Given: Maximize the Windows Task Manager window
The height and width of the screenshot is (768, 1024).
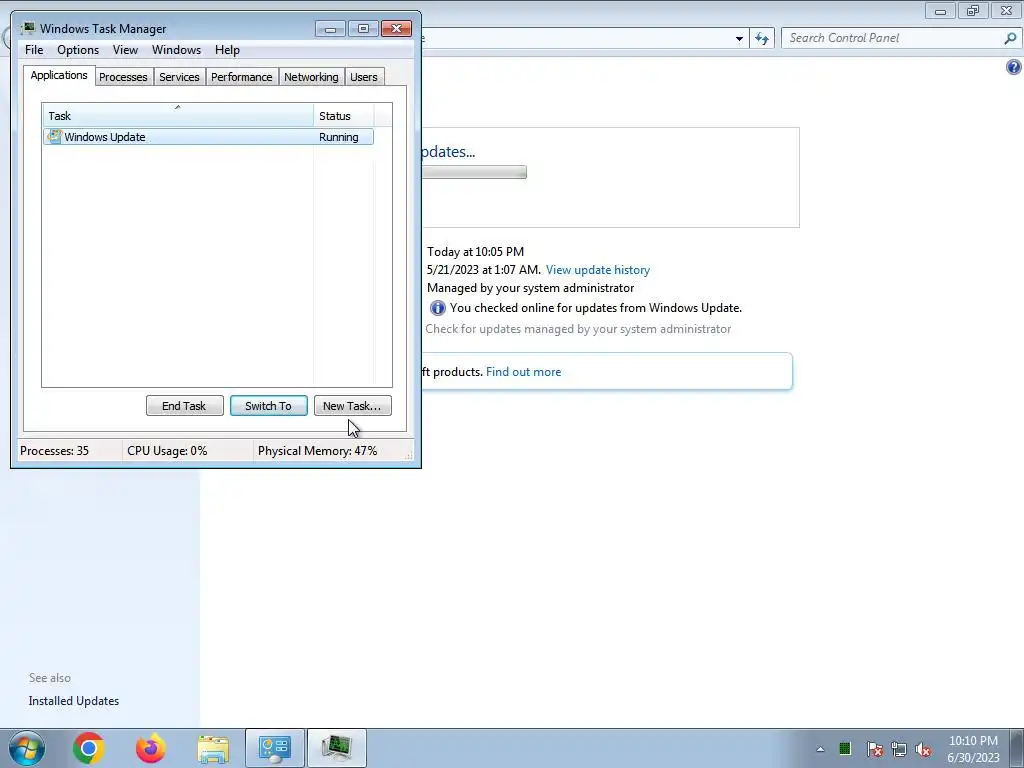Looking at the screenshot, I should tap(363, 29).
